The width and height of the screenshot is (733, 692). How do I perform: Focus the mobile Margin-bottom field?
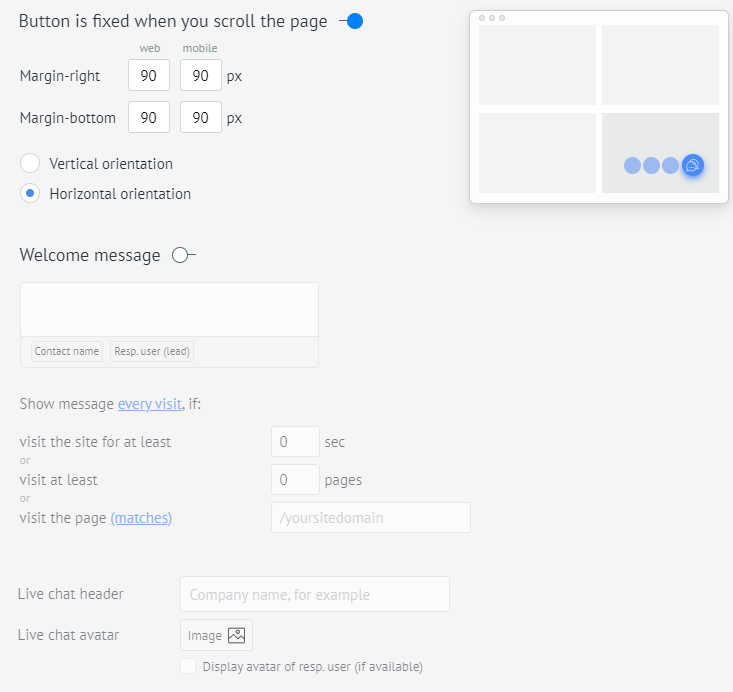coord(201,117)
